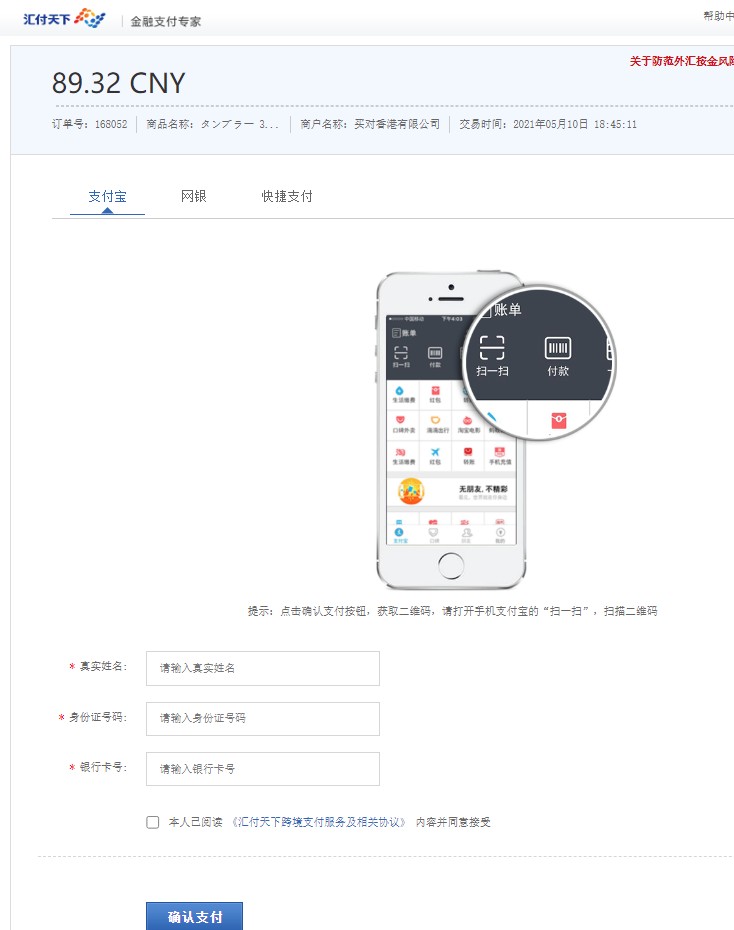Click the 商品名称 product name text
The image size is (734, 930).
point(212,124)
